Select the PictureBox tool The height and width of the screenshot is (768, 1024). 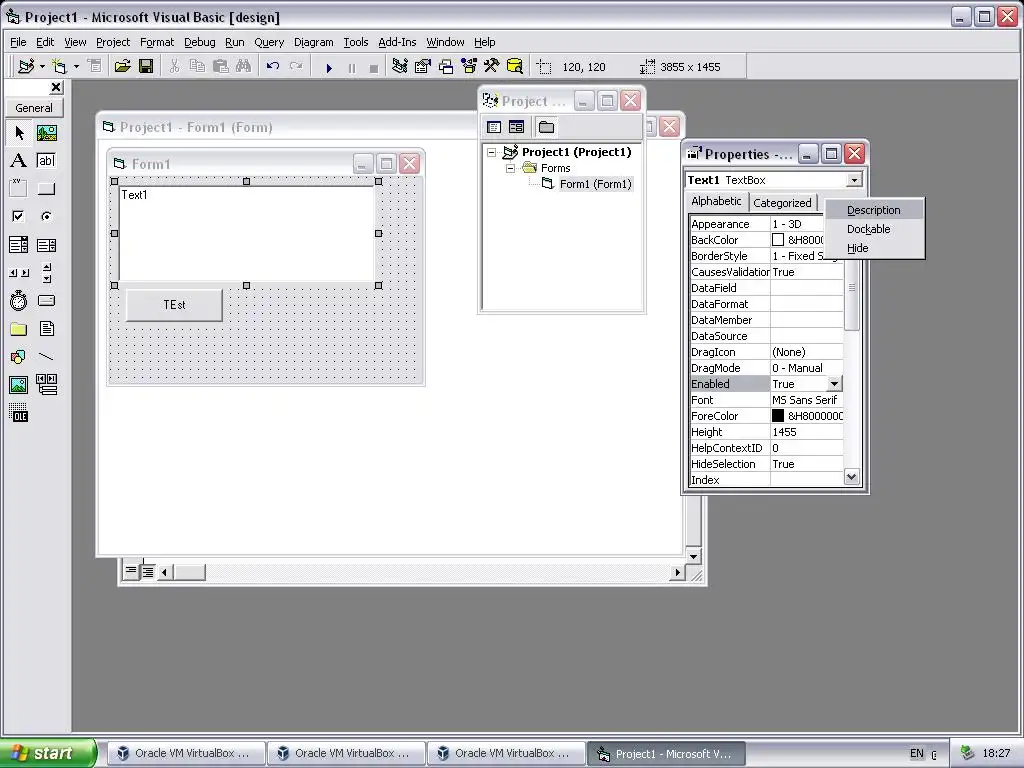click(x=46, y=133)
